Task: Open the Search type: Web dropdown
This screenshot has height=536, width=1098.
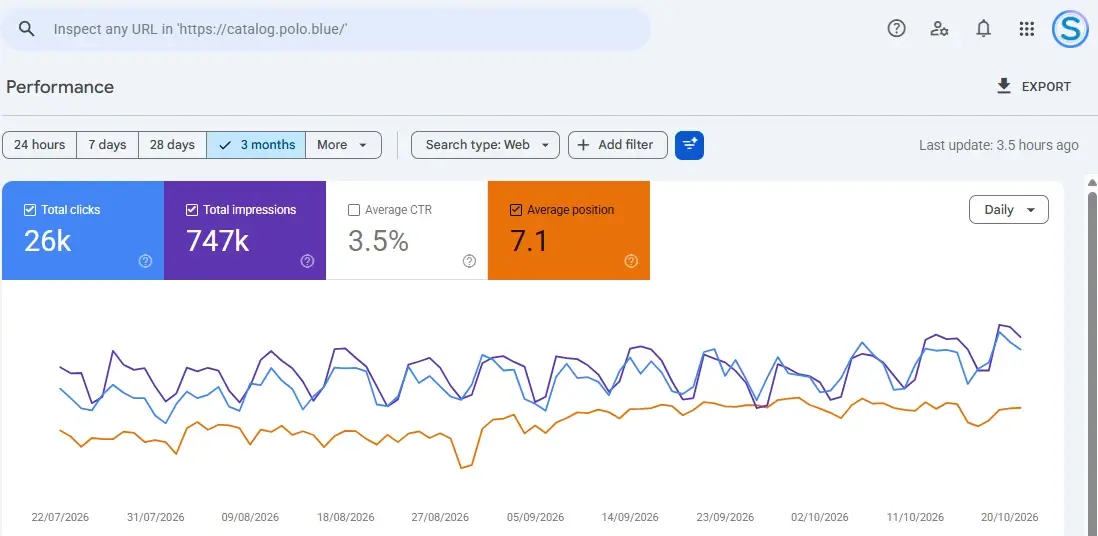Action: pyautogui.click(x=485, y=145)
